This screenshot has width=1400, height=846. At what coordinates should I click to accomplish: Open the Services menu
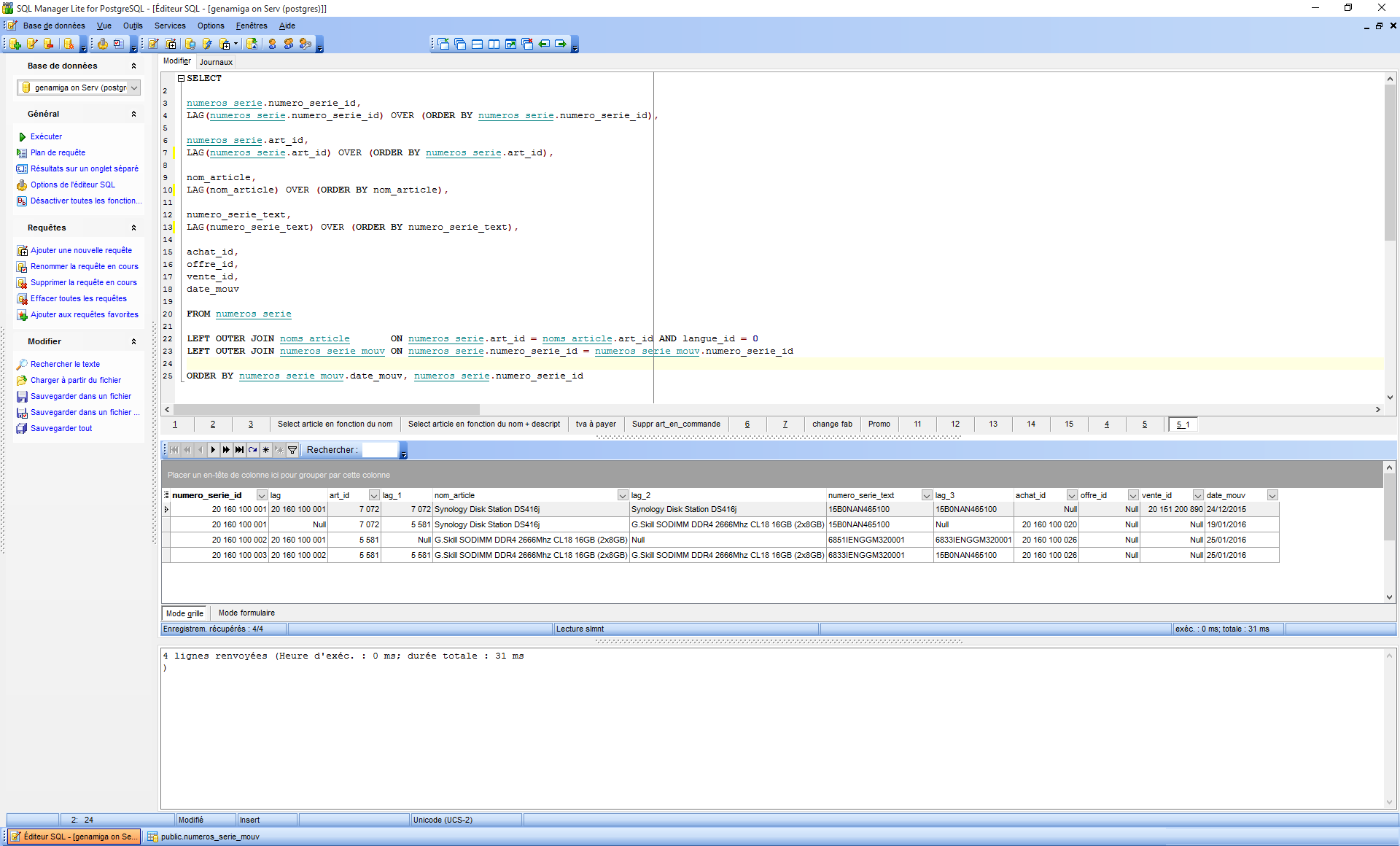[x=170, y=26]
